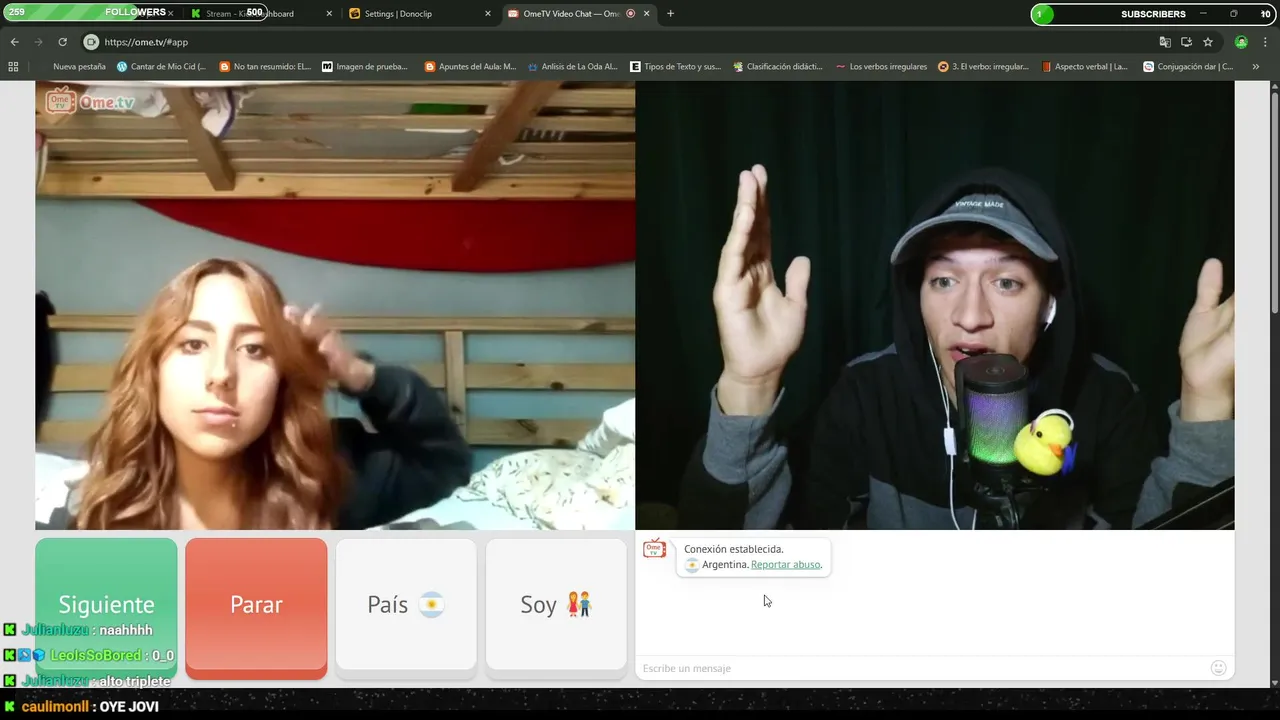The width and height of the screenshot is (1280, 720).
Task: Click the stranger's video feed
Action: pos(335,305)
